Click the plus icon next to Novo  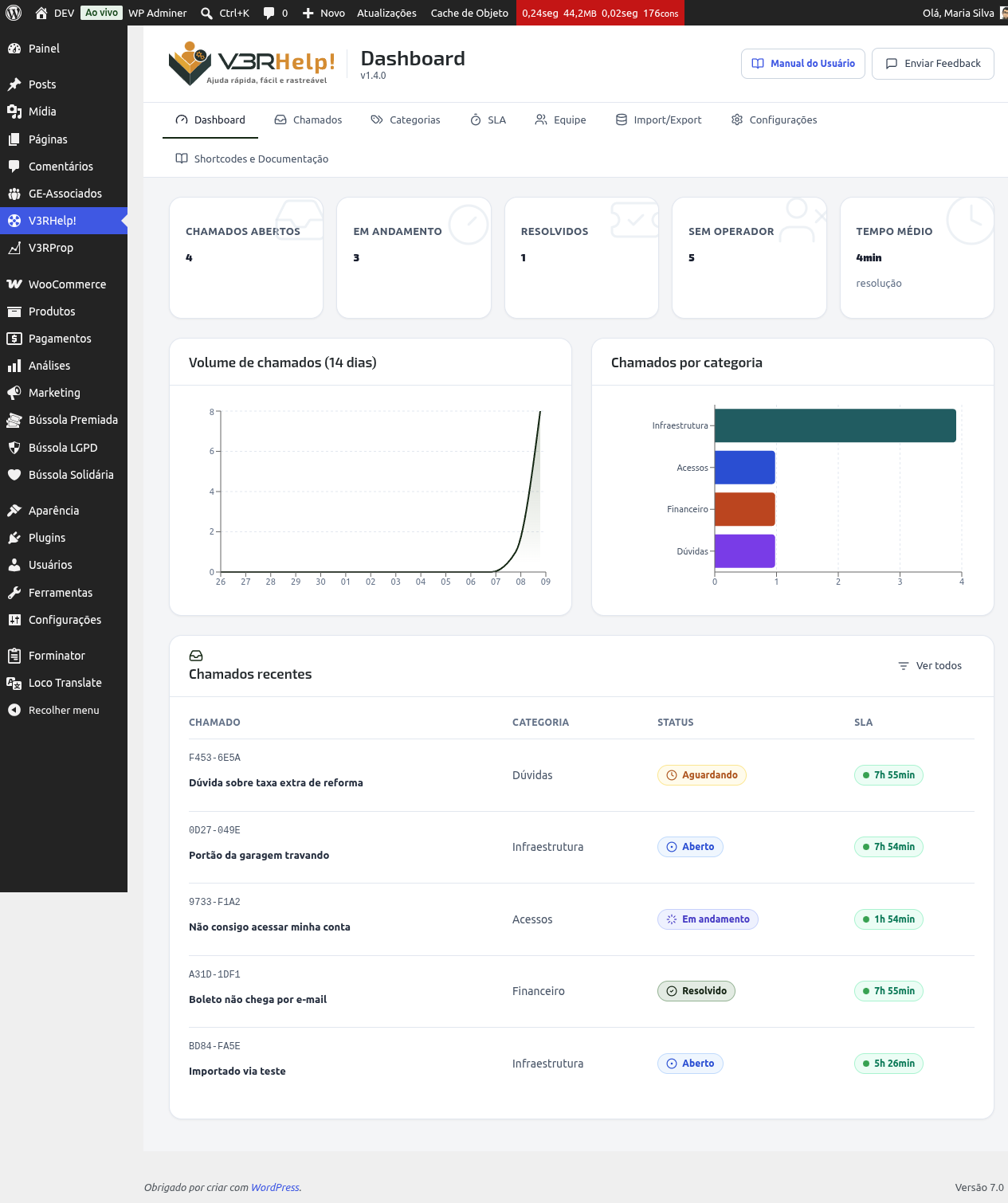308,13
